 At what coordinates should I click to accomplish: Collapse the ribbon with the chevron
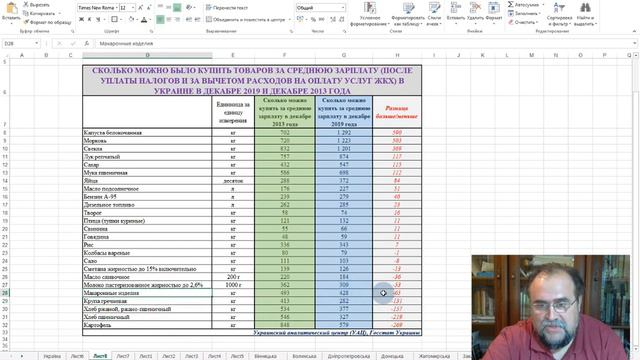click(x=634, y=31)
